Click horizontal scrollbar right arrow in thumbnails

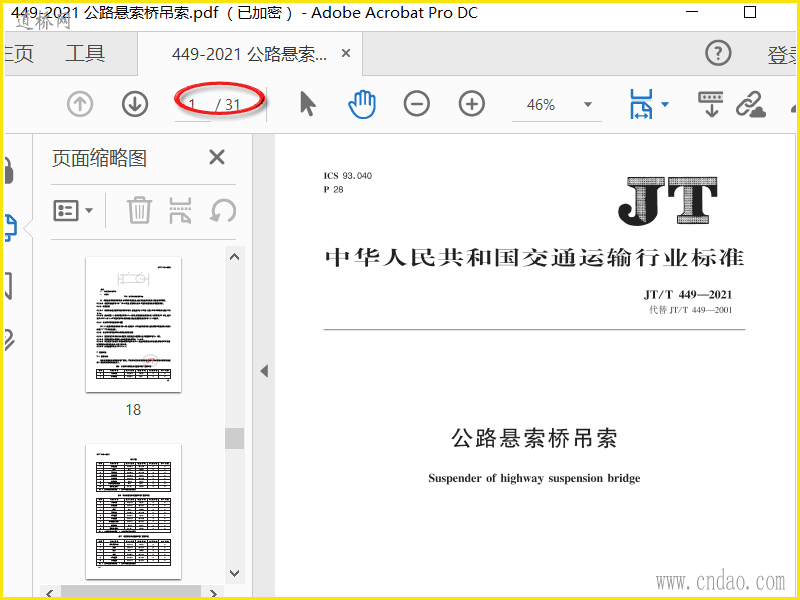[214, 593]
